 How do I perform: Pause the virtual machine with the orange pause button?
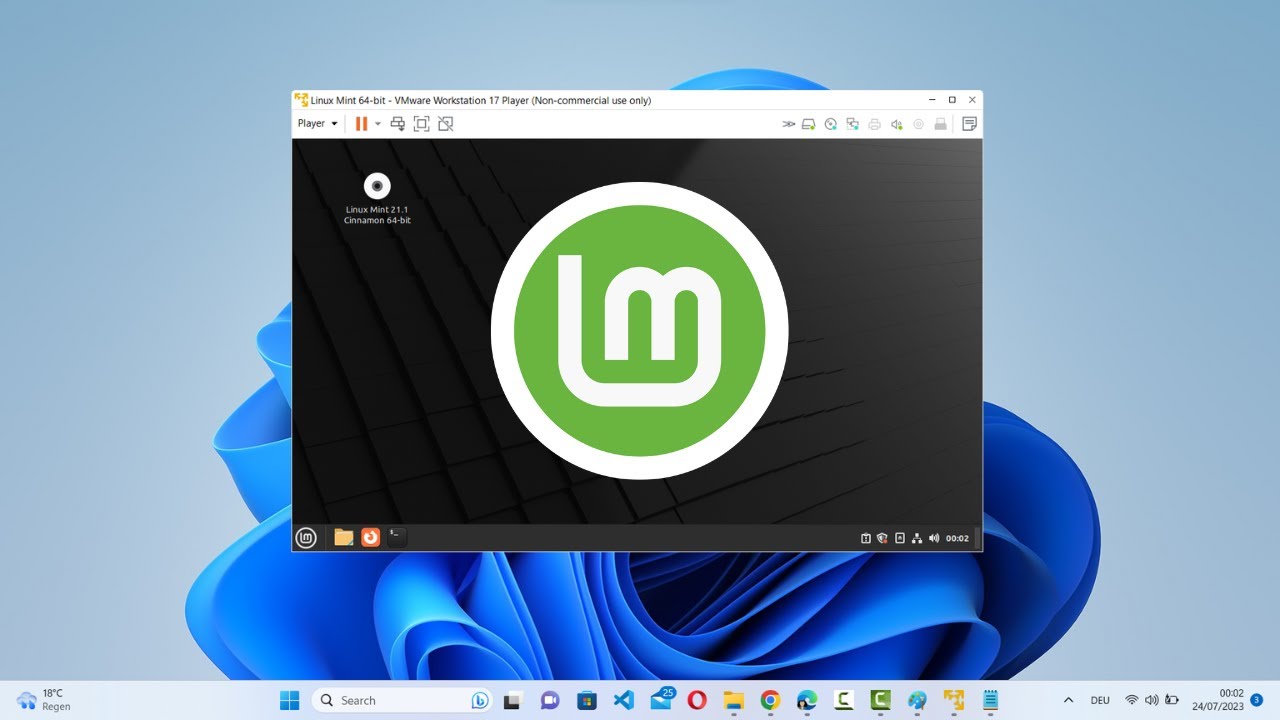pos(361,124)
